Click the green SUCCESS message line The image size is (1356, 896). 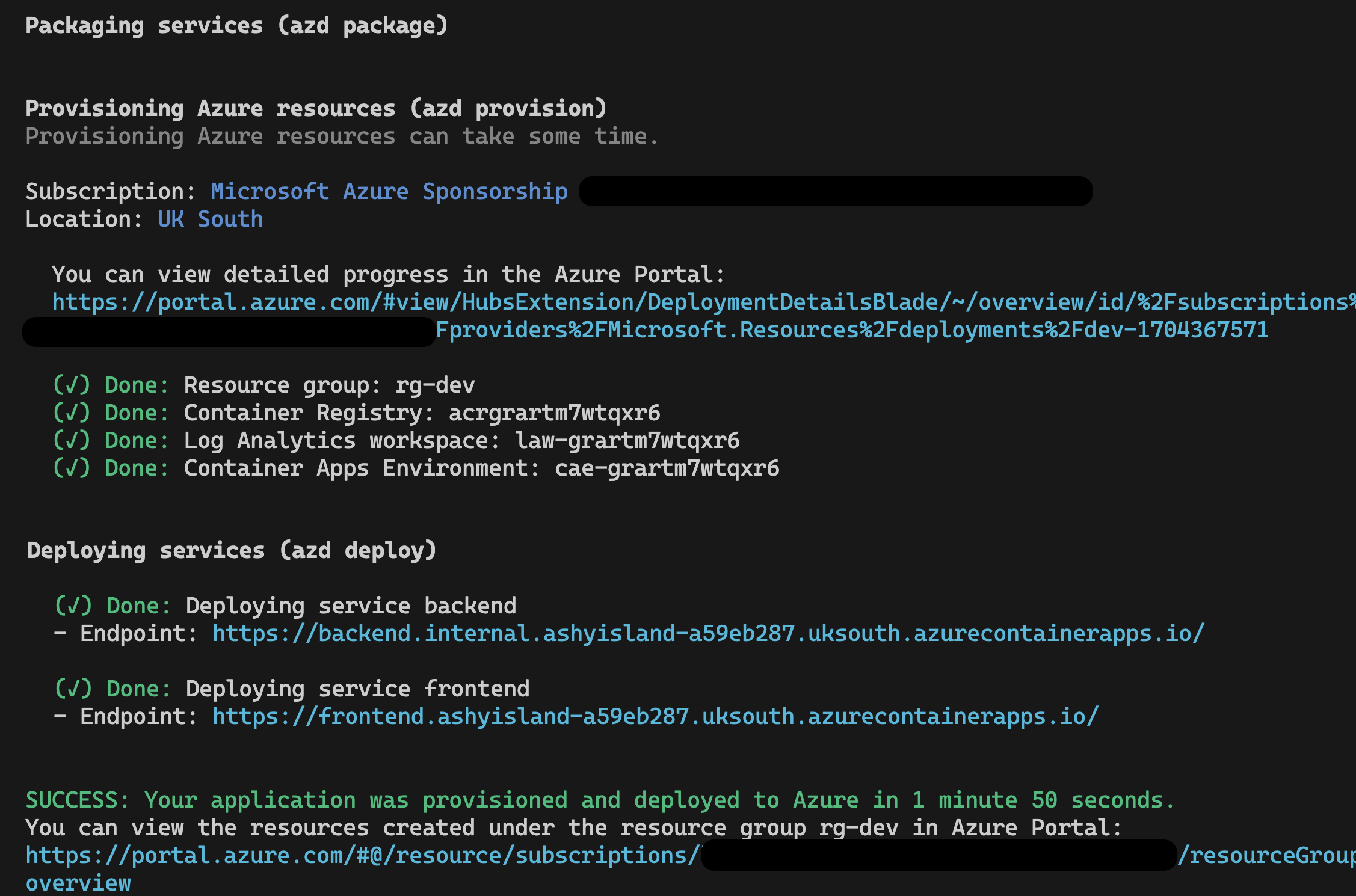[600, 800]
